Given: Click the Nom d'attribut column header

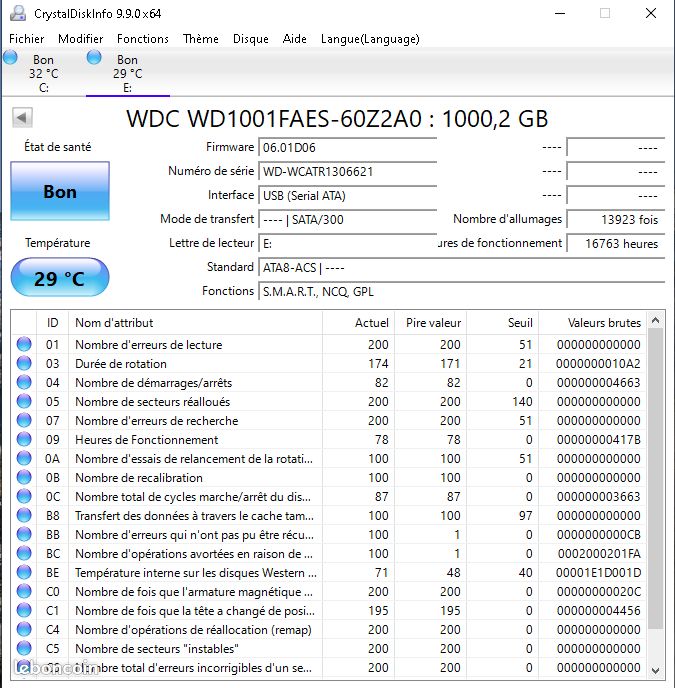Looking at the screenshot, I should 195,323.
